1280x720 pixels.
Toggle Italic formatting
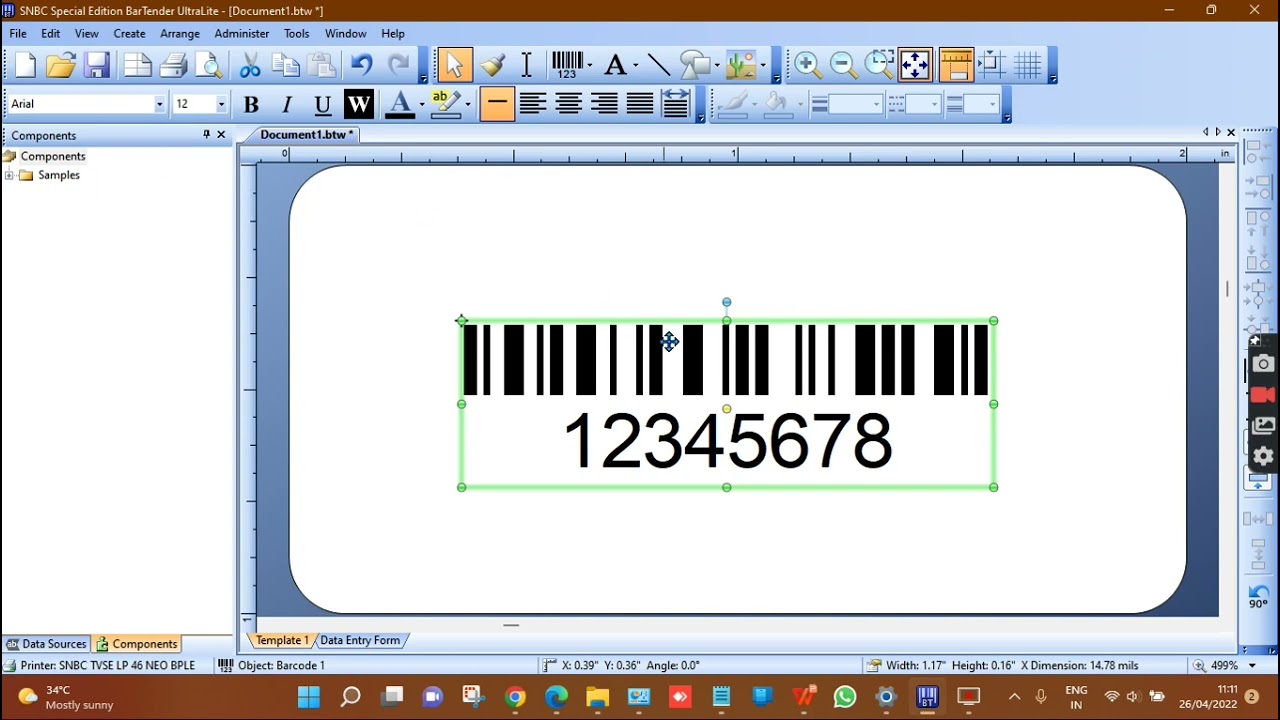(x=287, y=104)
